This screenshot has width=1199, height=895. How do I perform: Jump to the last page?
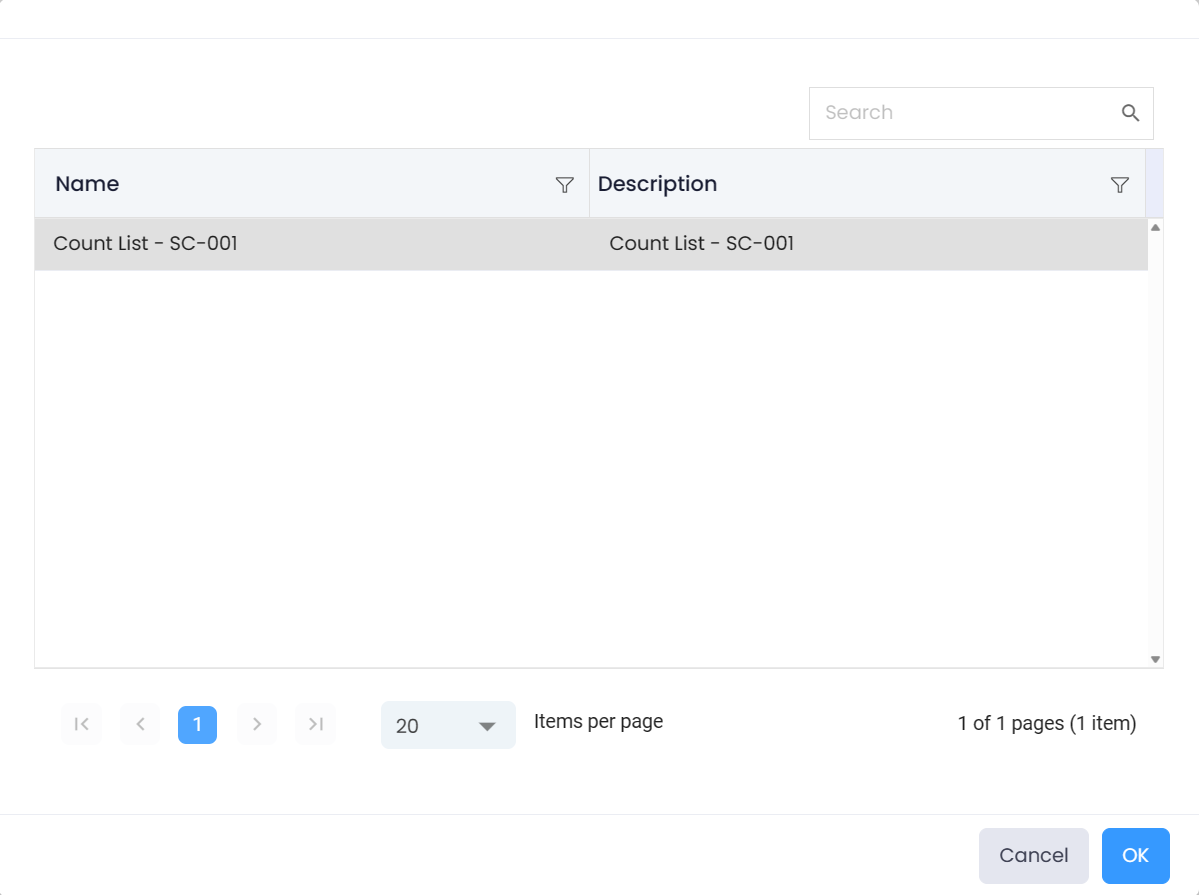tap(316, 725)
